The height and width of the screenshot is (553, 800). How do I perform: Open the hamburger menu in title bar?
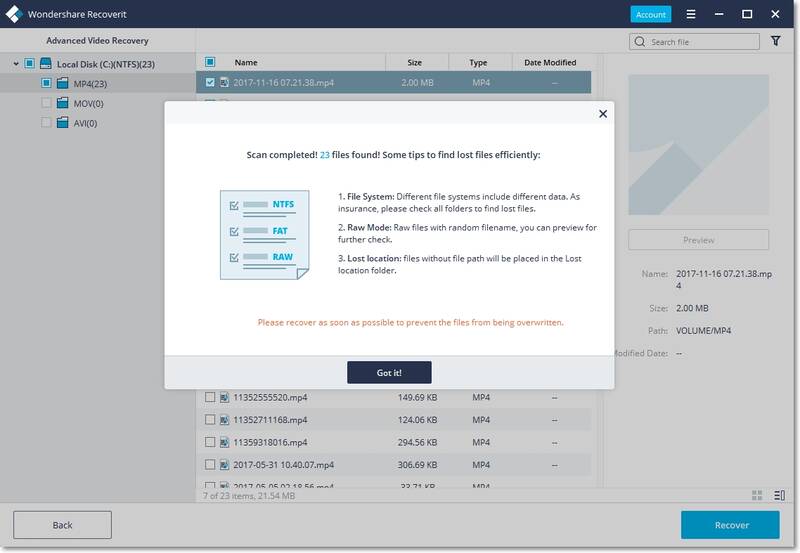690,14
